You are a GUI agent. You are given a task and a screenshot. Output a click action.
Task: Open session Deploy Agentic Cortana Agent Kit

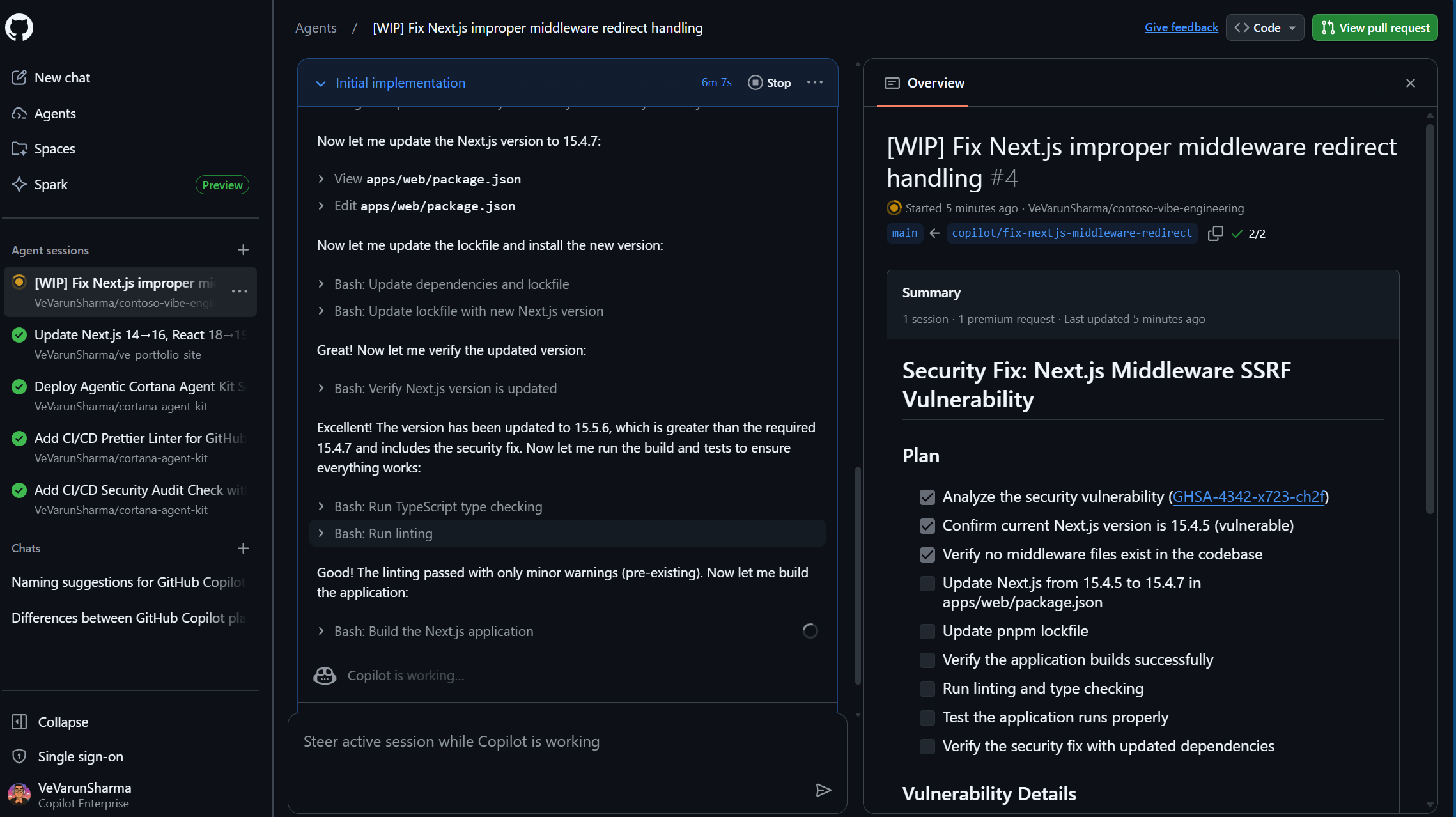(130, 395)
